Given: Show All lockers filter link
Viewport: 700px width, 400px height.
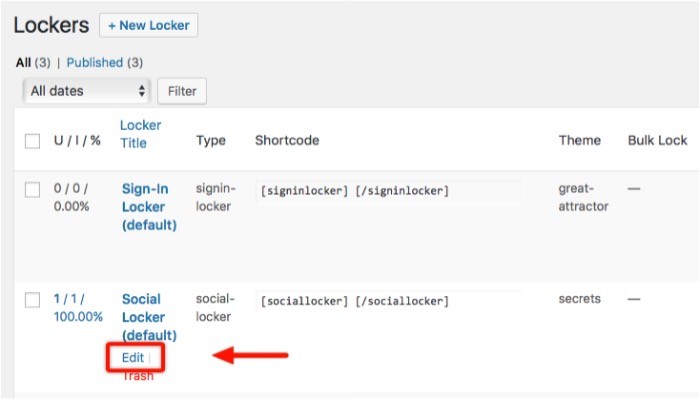Looking at the screenshot, I should (x=23, y=62).
